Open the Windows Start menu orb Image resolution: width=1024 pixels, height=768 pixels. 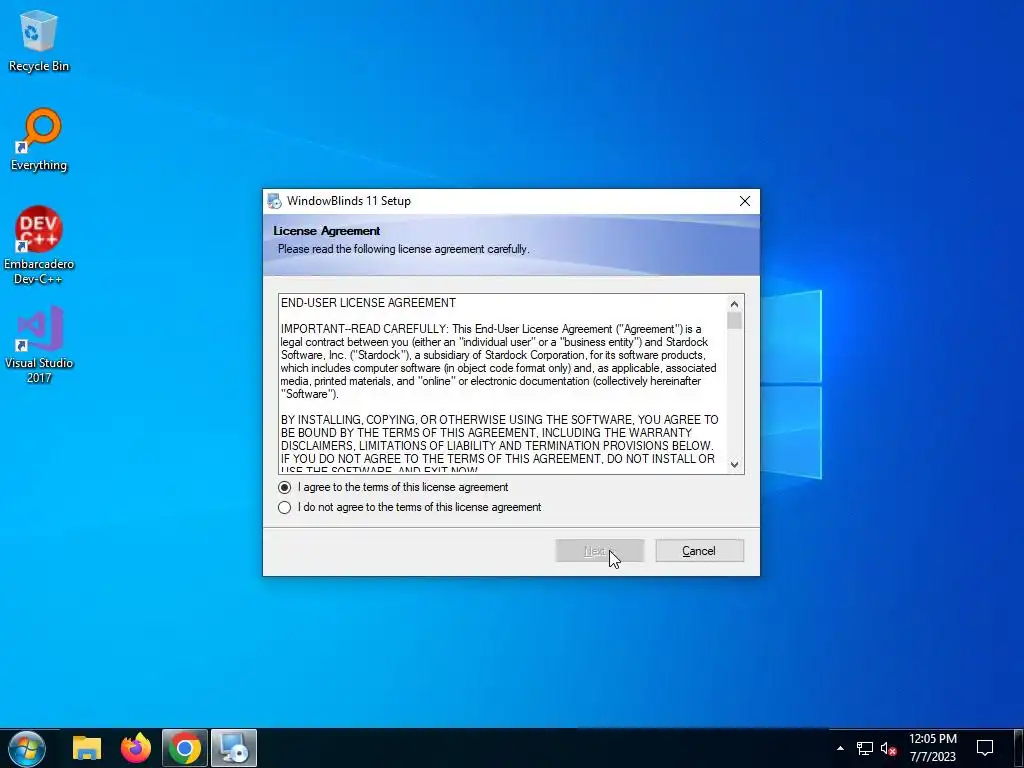(x=27, y=748)
